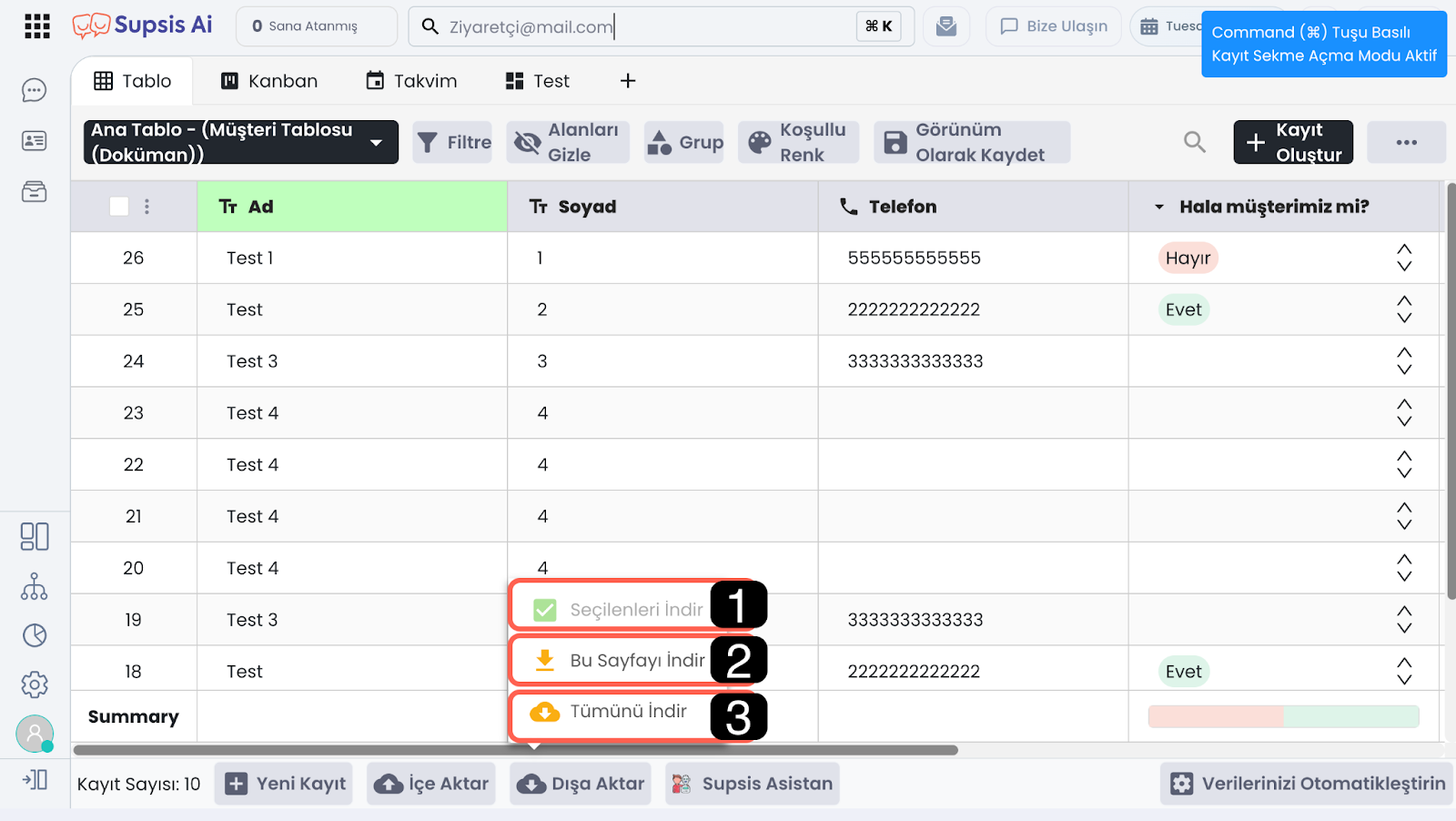Viewport: 1456px width, 821px height.
Task: Open the contact card sidebar icon
Action: [x=35, y=141]
